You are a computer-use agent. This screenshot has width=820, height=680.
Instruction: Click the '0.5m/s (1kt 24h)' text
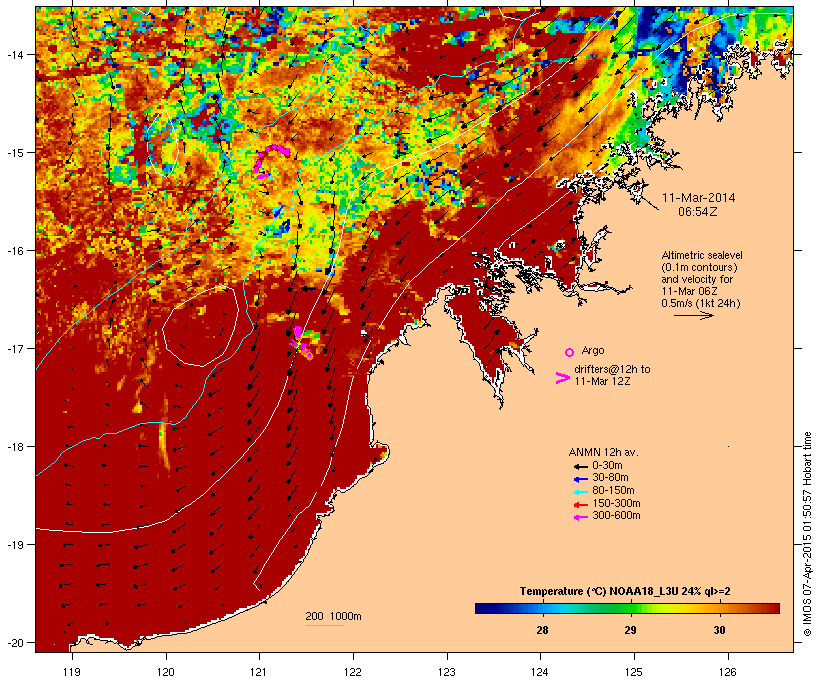[701, 303]
